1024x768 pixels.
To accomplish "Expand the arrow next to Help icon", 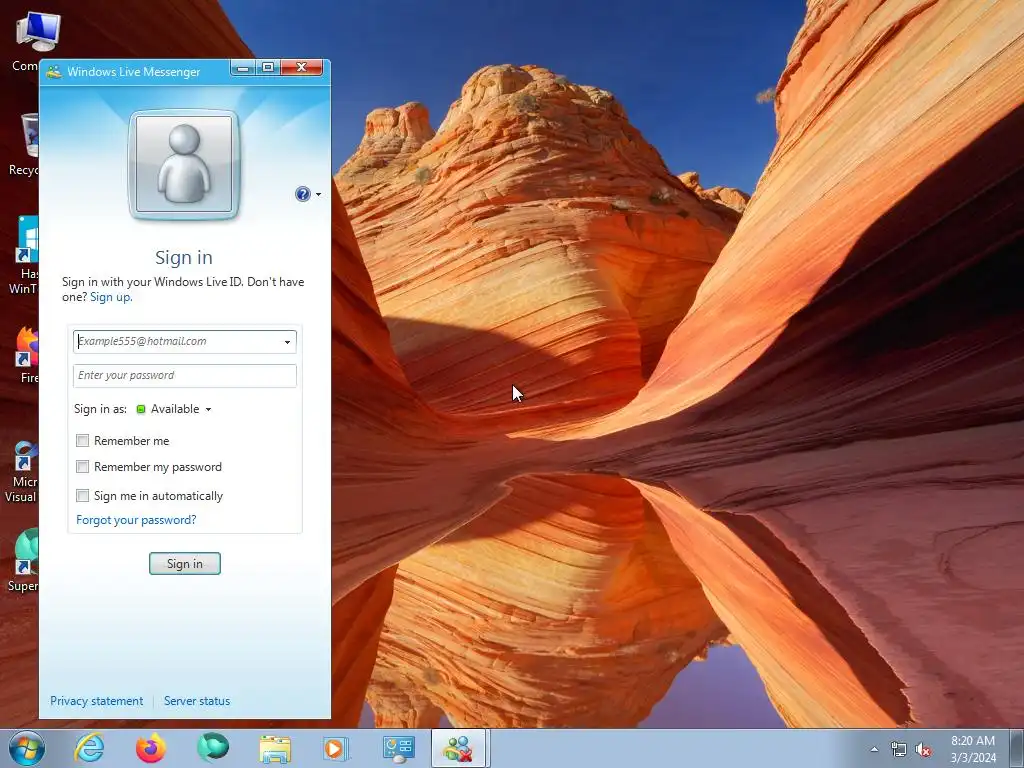I will (x=319, y=195).
